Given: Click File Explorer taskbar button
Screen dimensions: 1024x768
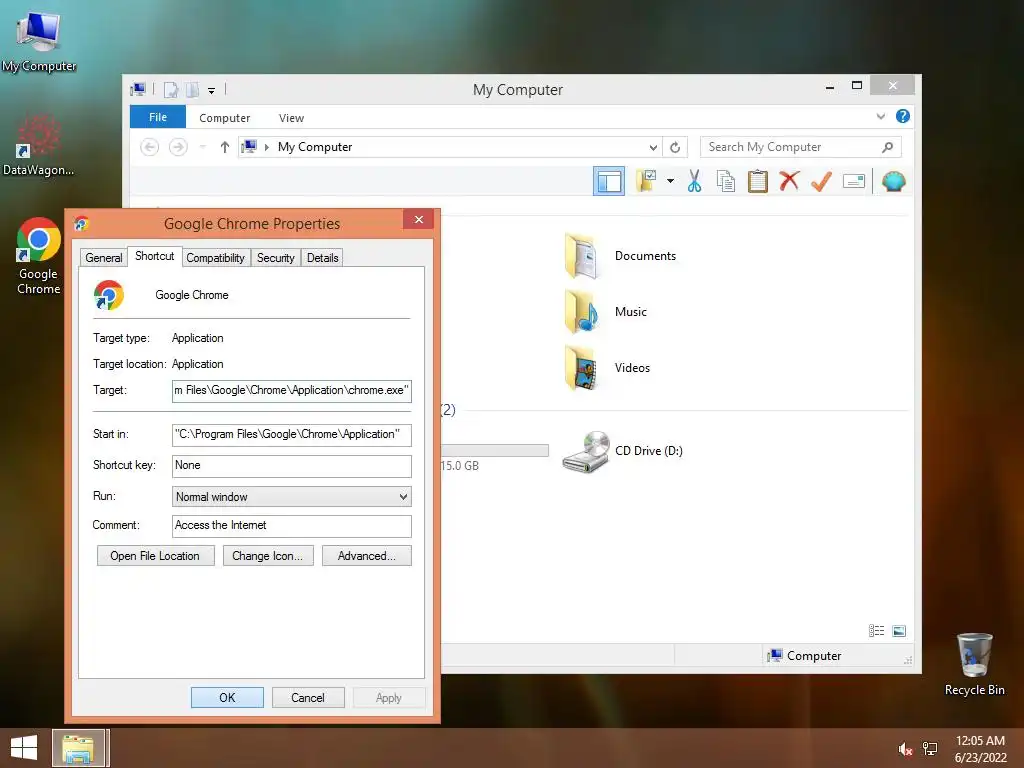Looking at the screenshot, I should point(78,748).
